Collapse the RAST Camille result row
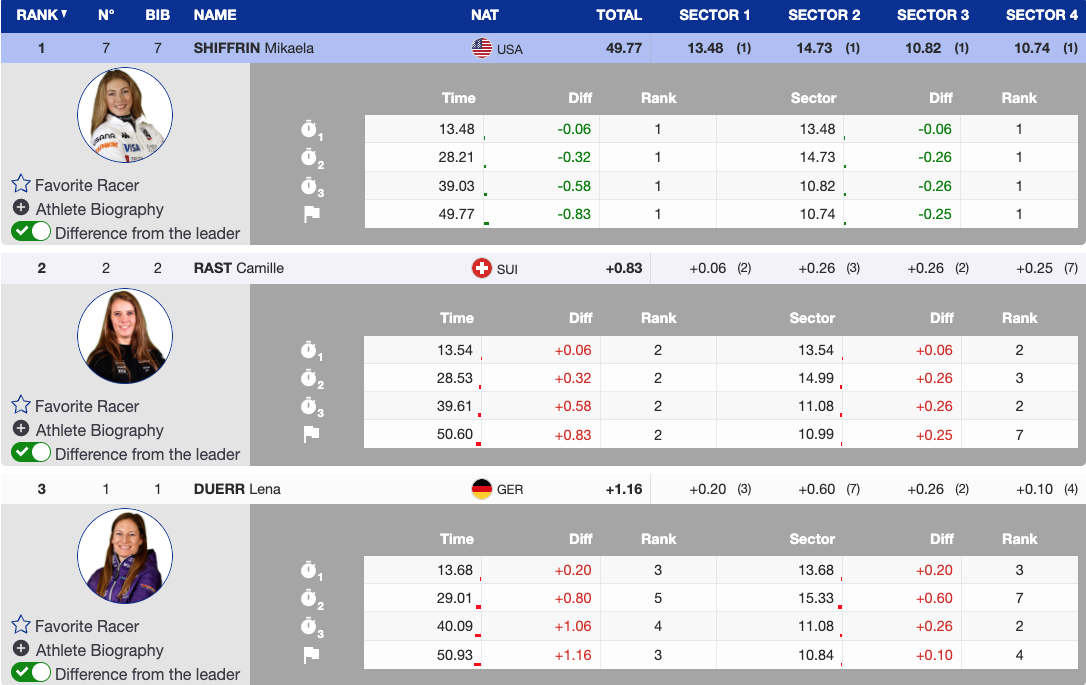Screen dimensions: 1086x685 (x=238, y=268)
